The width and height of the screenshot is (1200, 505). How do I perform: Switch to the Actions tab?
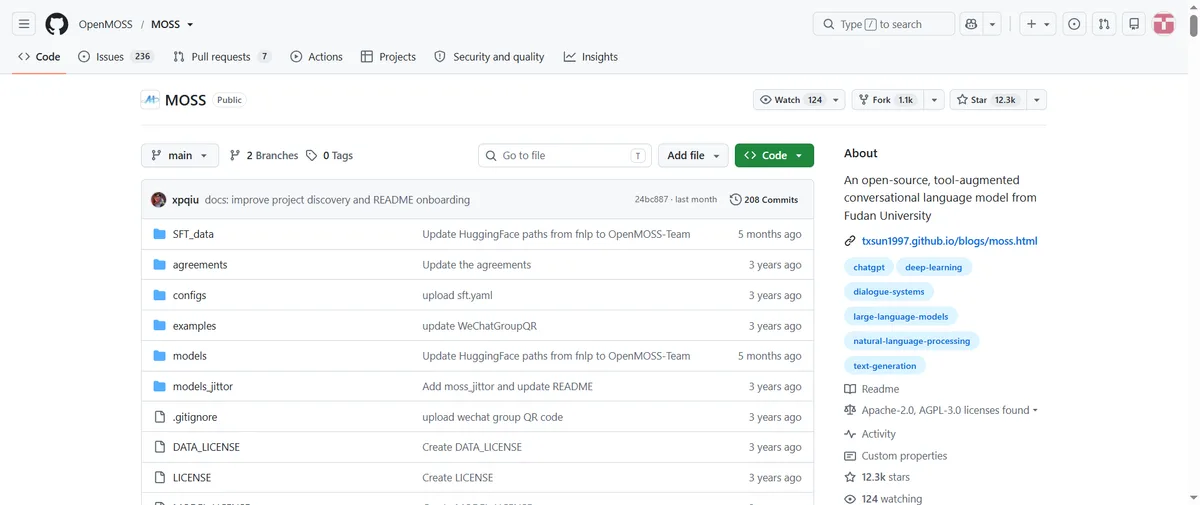(x=316, y=57)
